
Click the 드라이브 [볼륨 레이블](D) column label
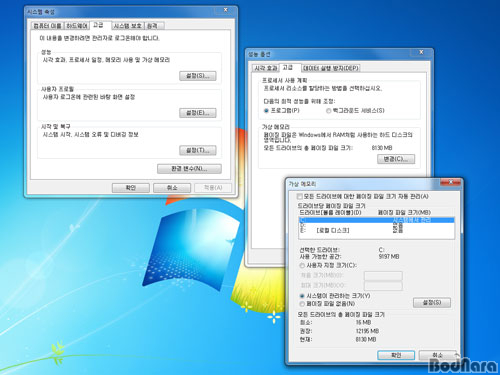[330, 212]
